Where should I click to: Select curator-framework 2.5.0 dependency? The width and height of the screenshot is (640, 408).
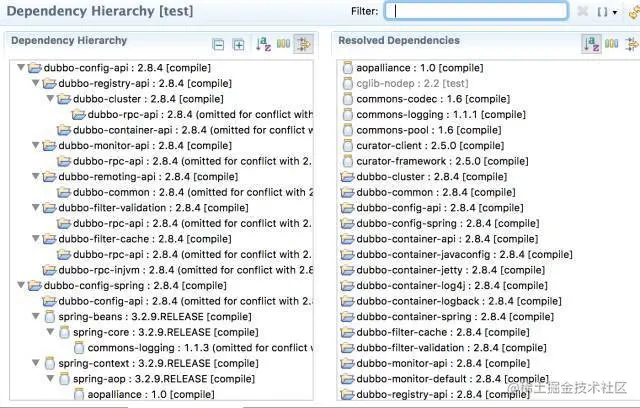435,161
